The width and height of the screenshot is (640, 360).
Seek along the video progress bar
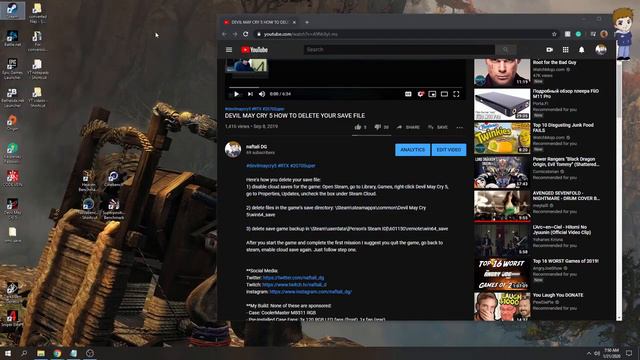point(345,87)
